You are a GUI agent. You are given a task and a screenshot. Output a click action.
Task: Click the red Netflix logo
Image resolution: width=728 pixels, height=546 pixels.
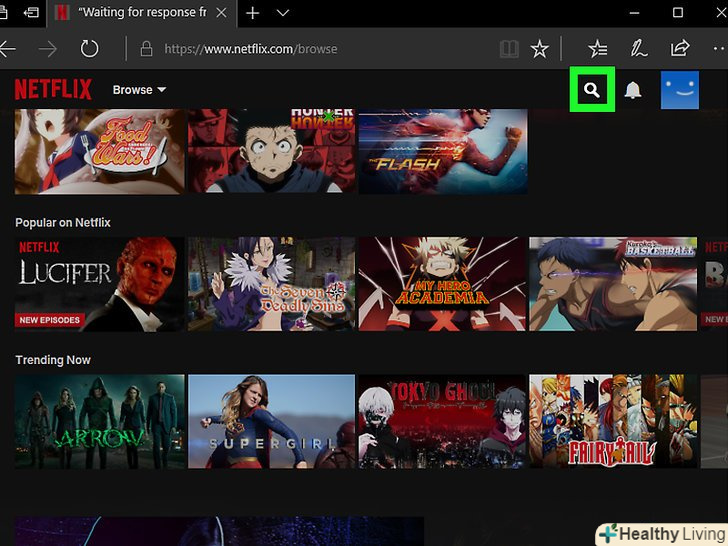click(x=54, y=90)
